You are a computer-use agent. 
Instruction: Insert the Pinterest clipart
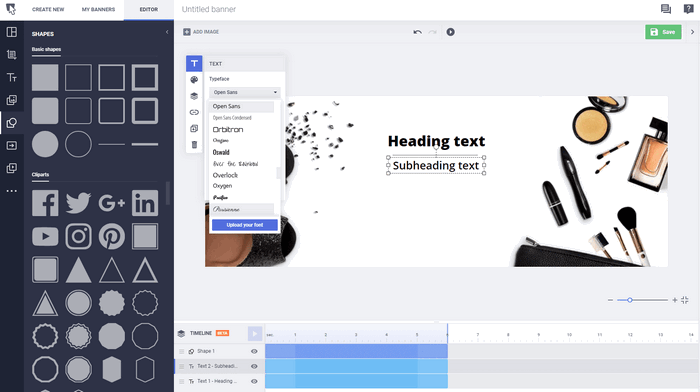point(112,236)
